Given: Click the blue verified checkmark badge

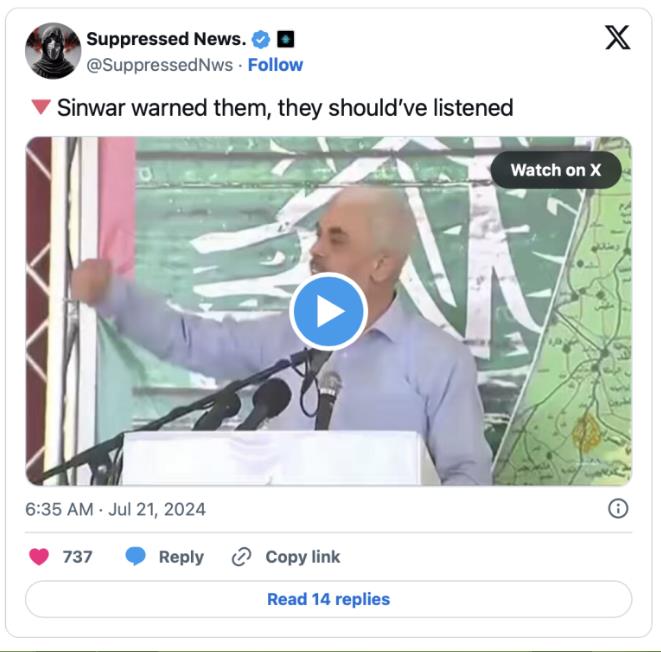Looking at the screenshot, I should pyautogui.click(x=261, y=40).
